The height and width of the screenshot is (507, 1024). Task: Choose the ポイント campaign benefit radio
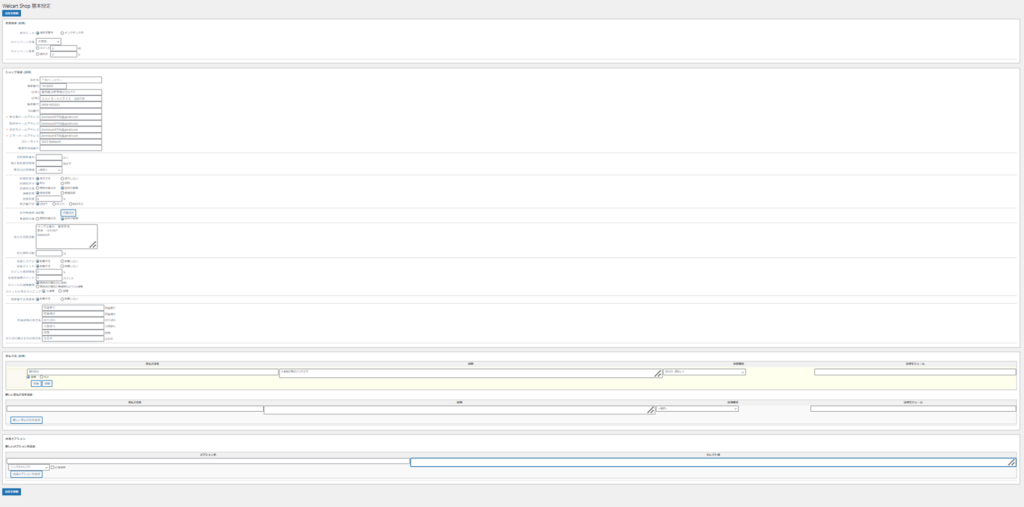[38, 47]
